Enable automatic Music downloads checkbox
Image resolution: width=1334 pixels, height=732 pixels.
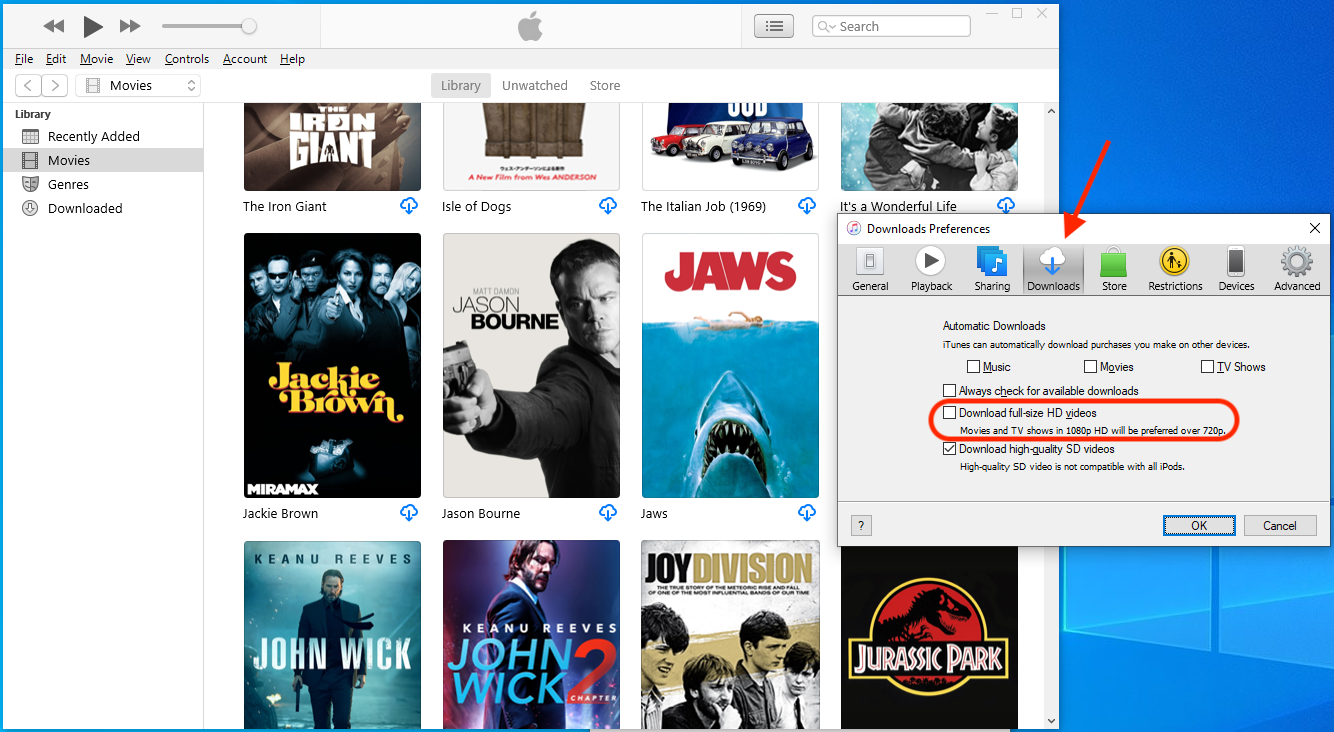coord(974,367)
